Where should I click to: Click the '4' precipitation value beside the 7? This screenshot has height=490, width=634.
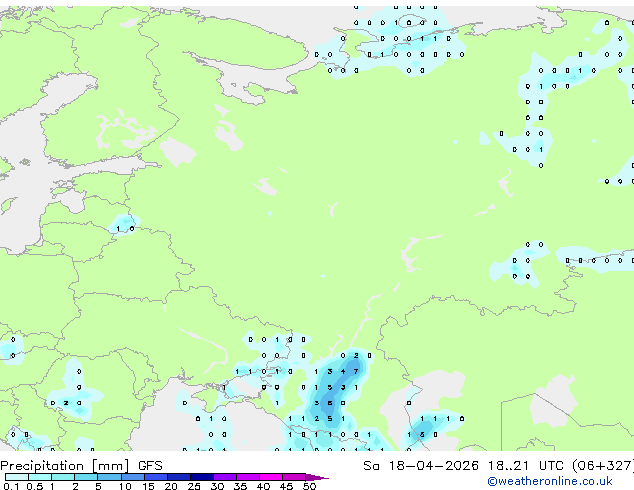(x=343, y=371)
